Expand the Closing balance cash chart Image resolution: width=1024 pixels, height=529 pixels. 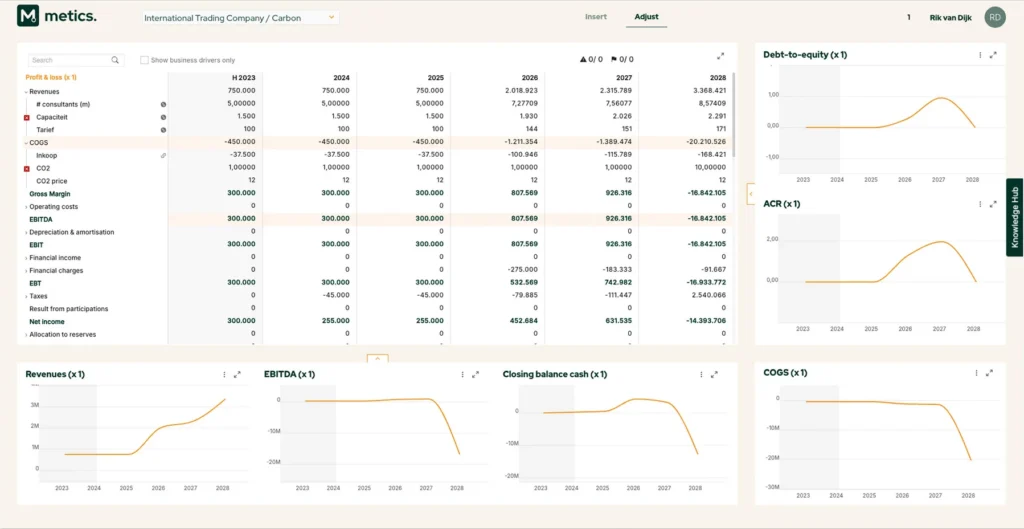pyautogui.click(x=714, y=375)
